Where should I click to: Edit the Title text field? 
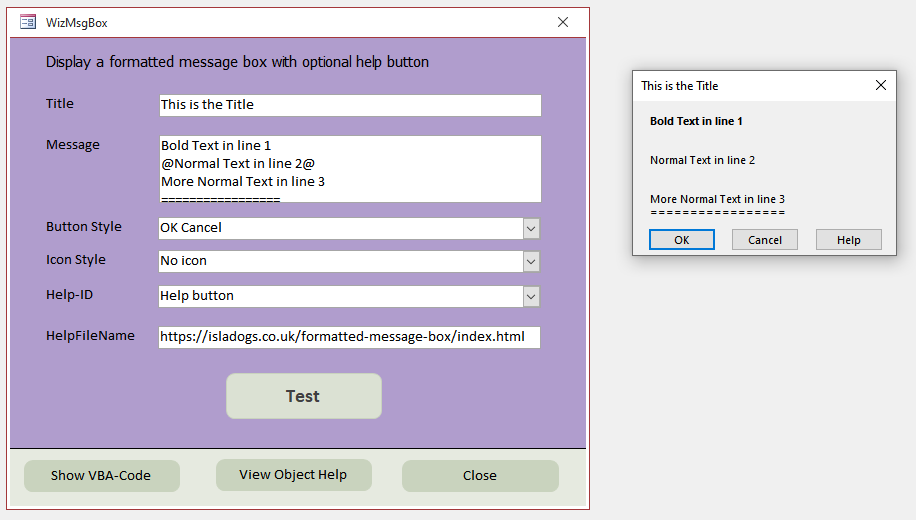point(350,105)
